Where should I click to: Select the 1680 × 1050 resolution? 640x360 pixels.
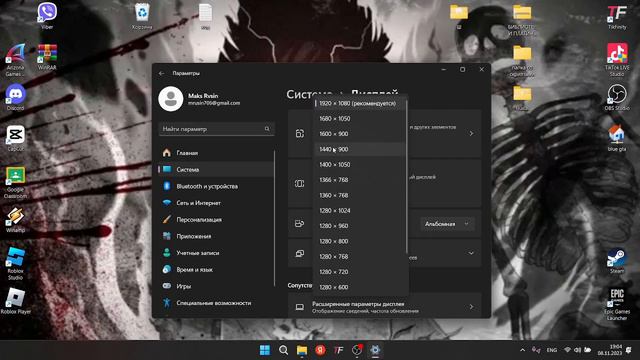click(x=360, y=119)
